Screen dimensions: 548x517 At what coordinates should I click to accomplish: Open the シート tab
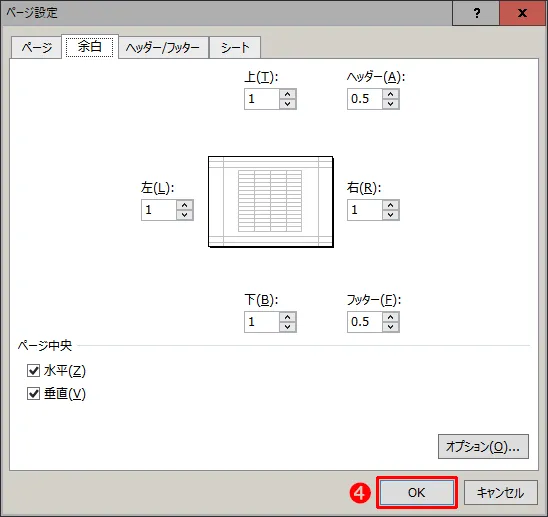[x=235, y=47]
